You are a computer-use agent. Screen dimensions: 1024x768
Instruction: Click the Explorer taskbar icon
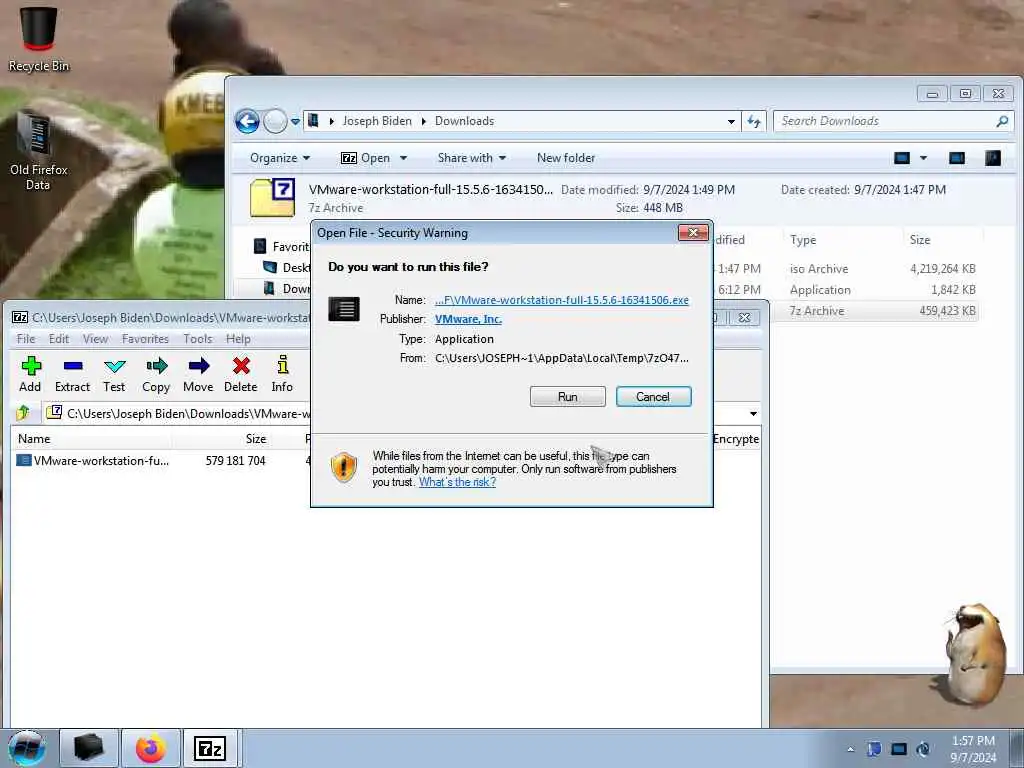89,748
